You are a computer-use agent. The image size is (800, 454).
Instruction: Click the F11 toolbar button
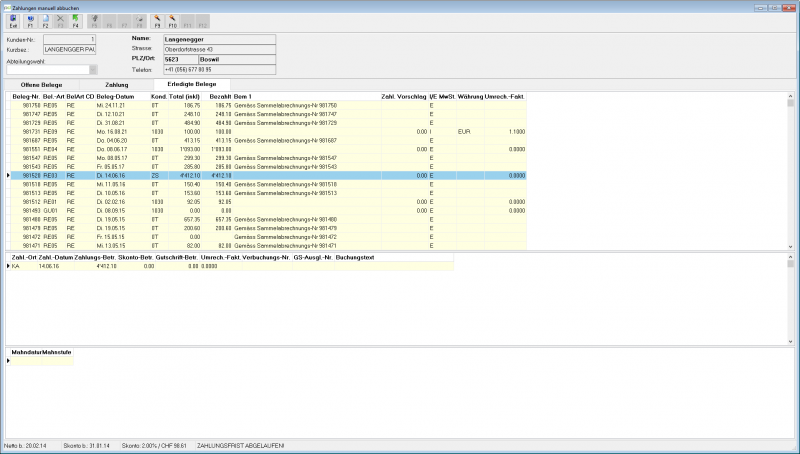pos(187,21)
